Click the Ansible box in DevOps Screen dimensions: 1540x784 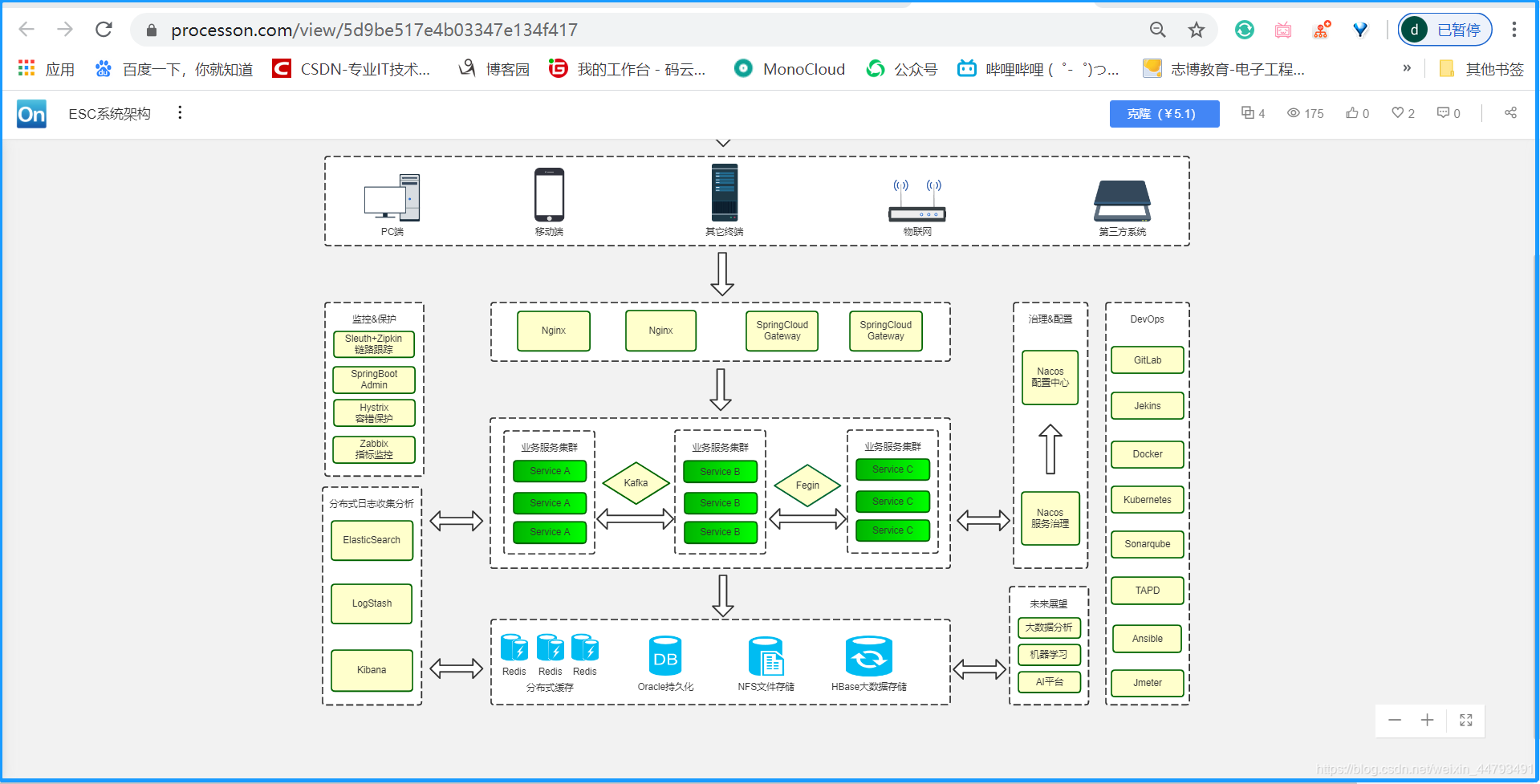[1148, 639]
